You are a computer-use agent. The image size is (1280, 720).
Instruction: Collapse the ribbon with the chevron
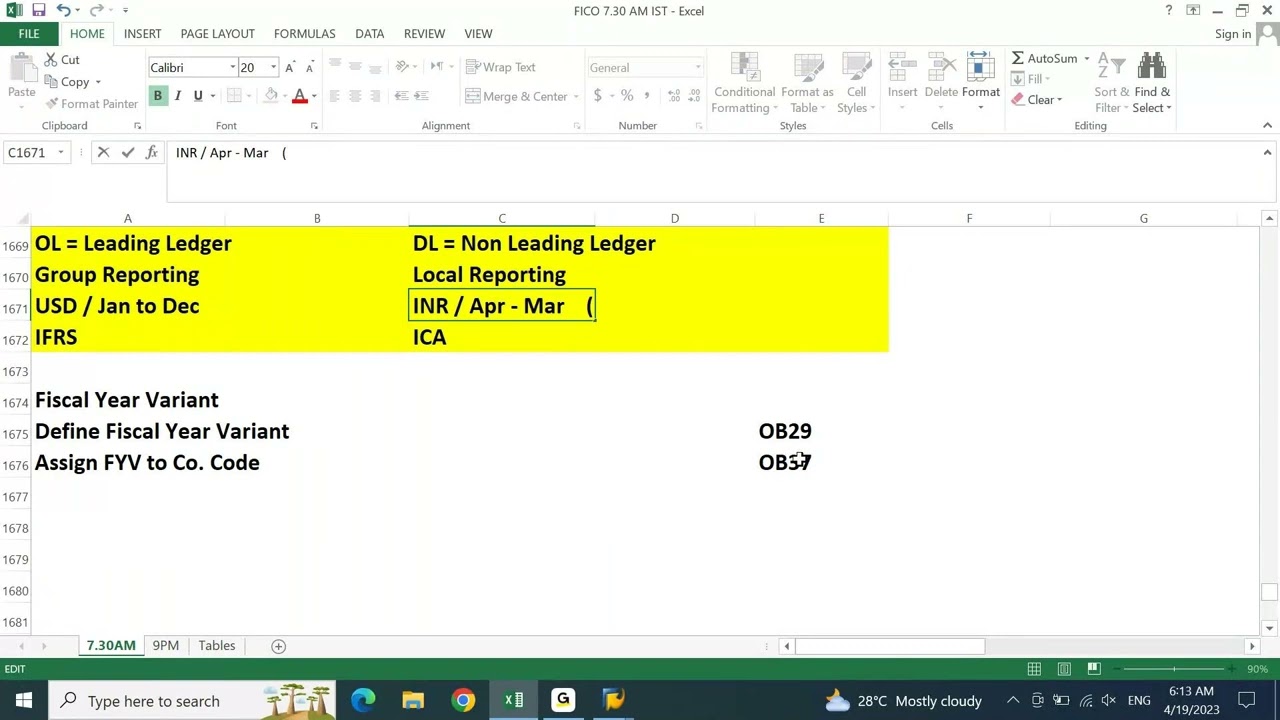[1267, 125]
